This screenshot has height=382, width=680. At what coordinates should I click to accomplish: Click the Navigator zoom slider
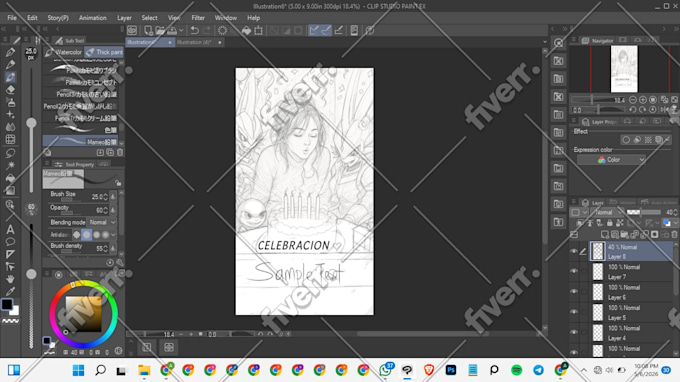(x=598, y=100)
